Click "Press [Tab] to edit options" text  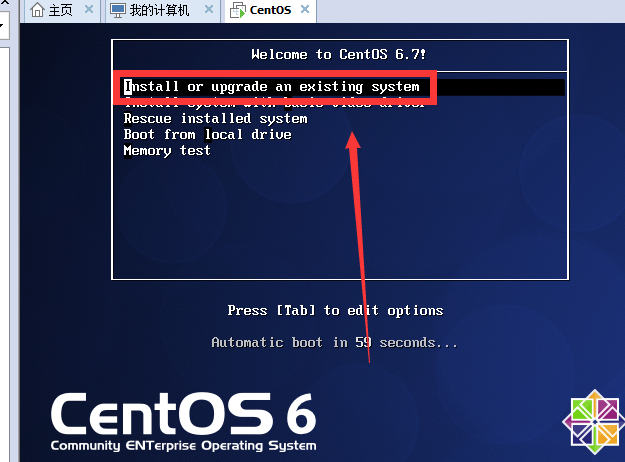[x=335, y=310]
